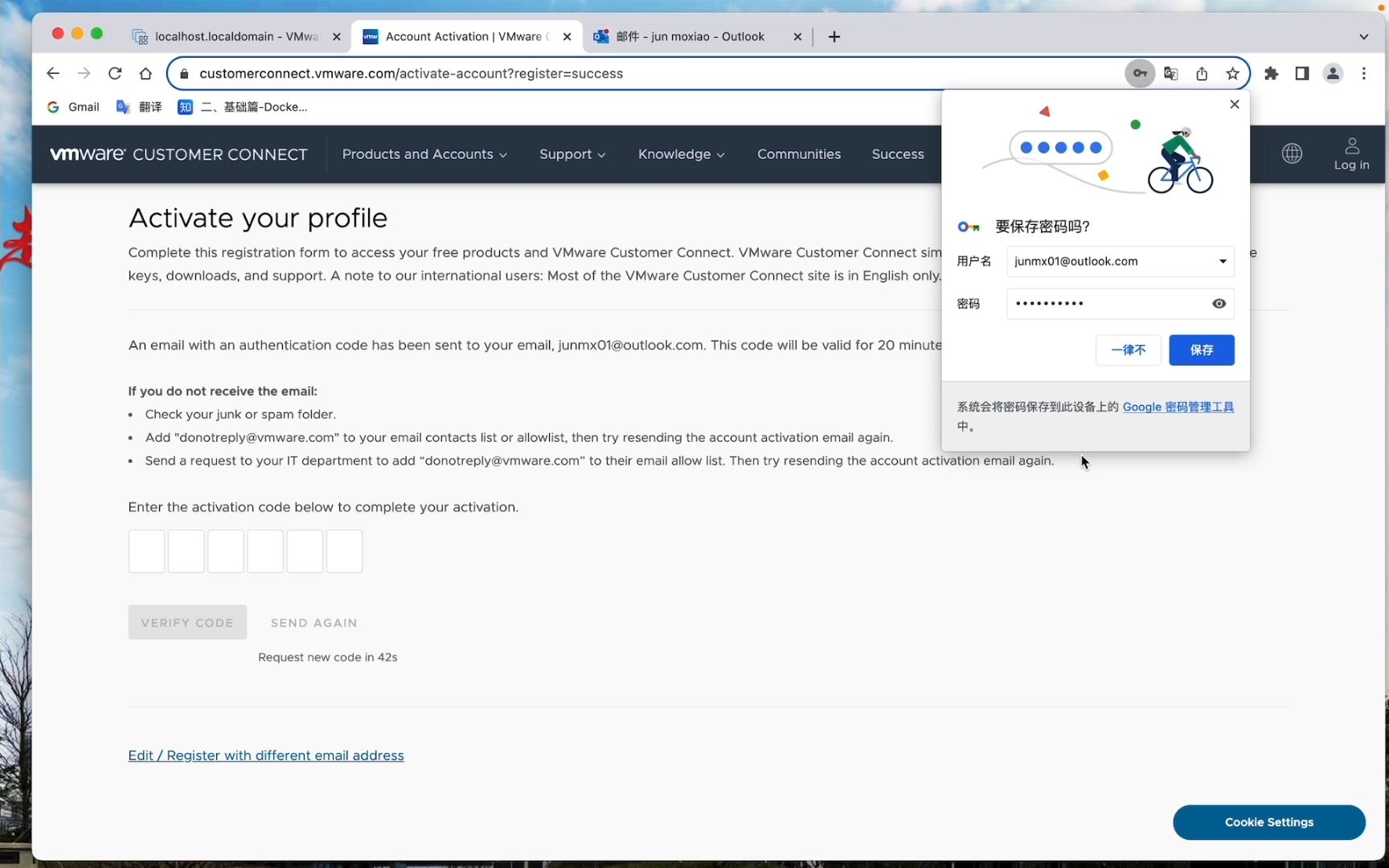Select the Account Activation tab
Screen dimensions: 1389x868
pos(467,36)
